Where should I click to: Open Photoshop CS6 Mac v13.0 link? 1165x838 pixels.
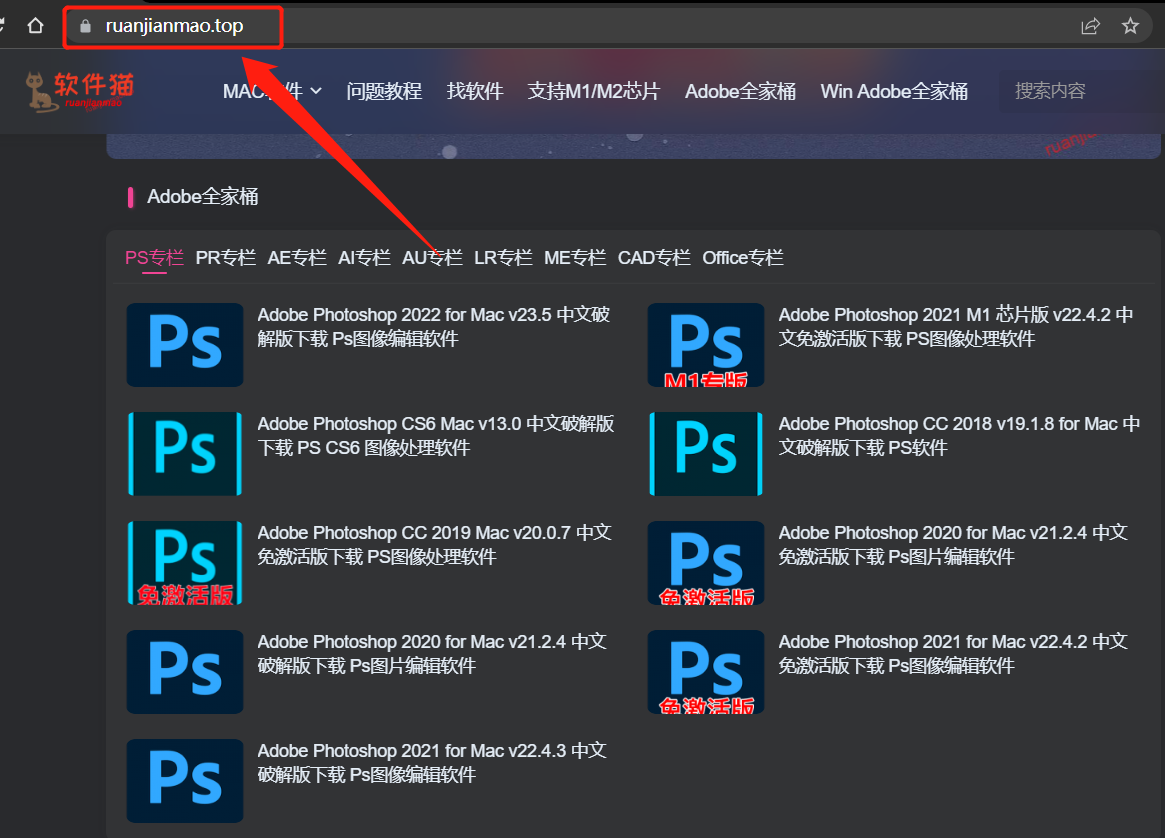436,436
